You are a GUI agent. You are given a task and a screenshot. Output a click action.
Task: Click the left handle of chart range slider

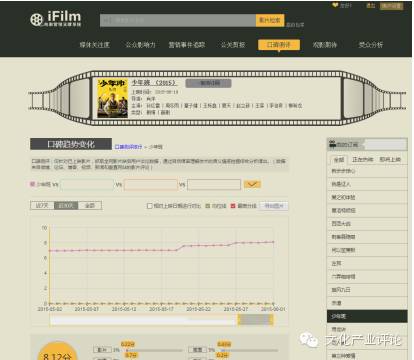[239, 320]
